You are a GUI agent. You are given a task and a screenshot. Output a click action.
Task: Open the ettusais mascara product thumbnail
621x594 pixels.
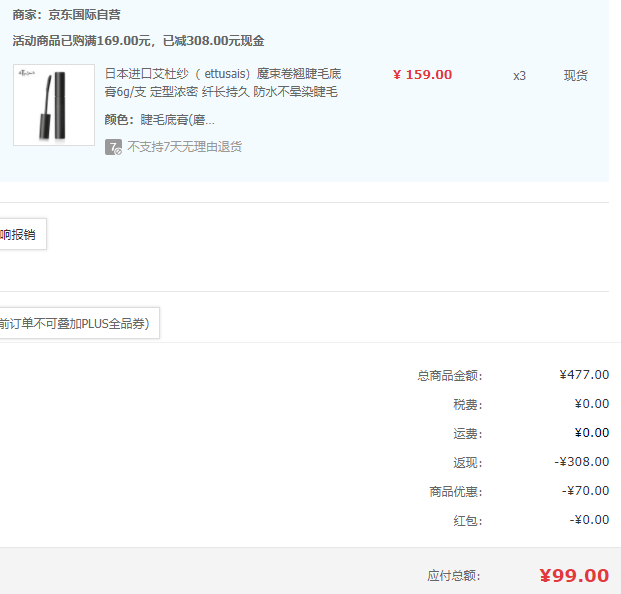pos(54,105)
